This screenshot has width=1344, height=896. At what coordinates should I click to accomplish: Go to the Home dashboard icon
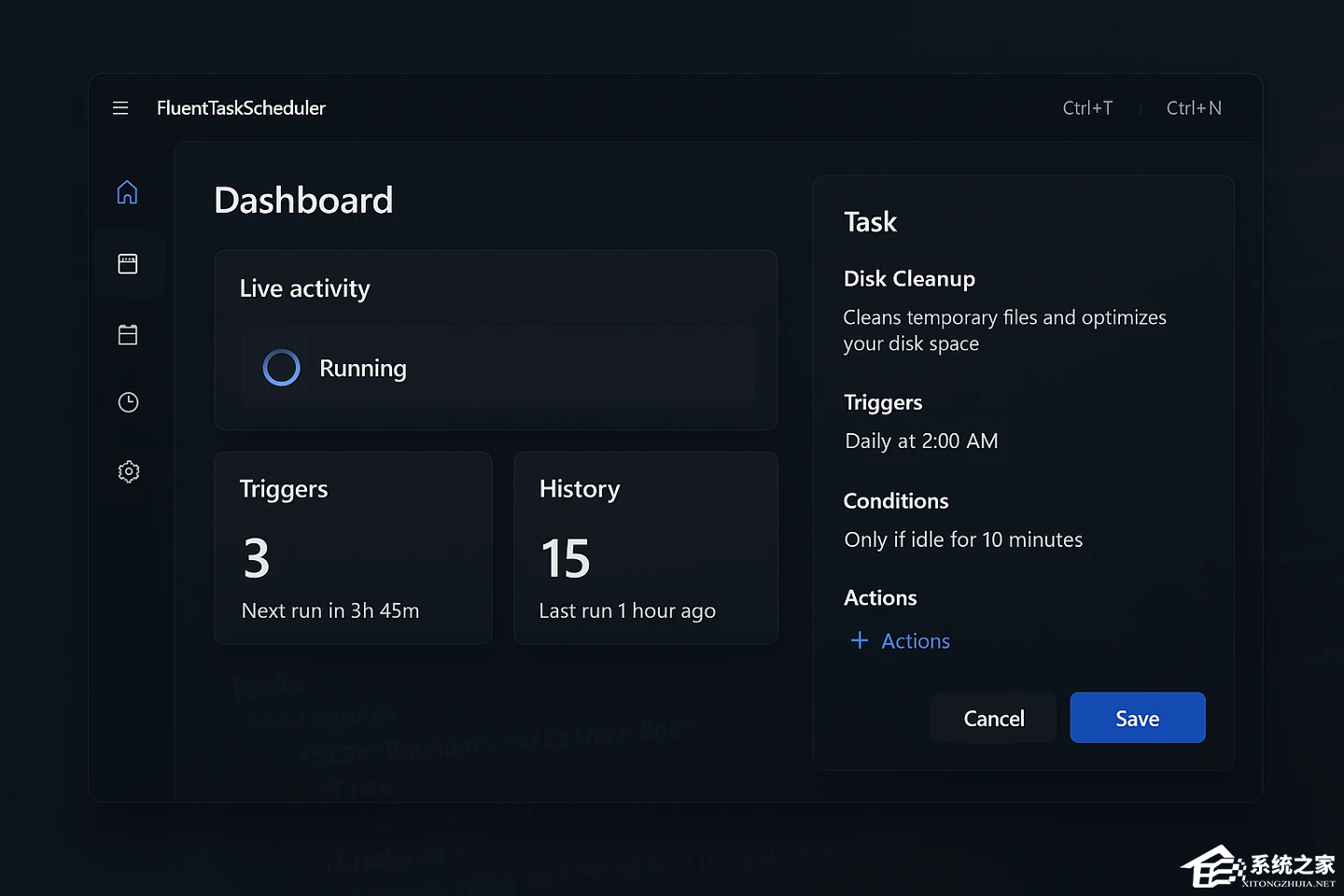pos(128,192)
